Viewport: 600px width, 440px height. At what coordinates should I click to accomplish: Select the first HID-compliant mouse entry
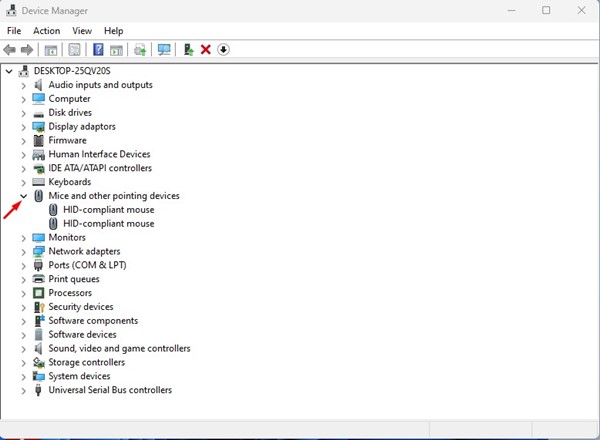pyautogui.click(x=109, y=210)
